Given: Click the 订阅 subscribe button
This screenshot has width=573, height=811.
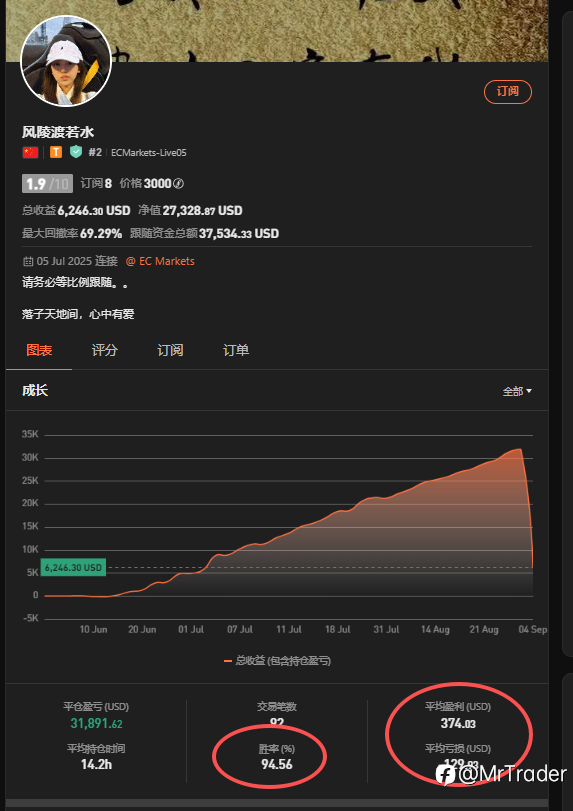Looking at the screenshot, I should (x=507, y=92).
